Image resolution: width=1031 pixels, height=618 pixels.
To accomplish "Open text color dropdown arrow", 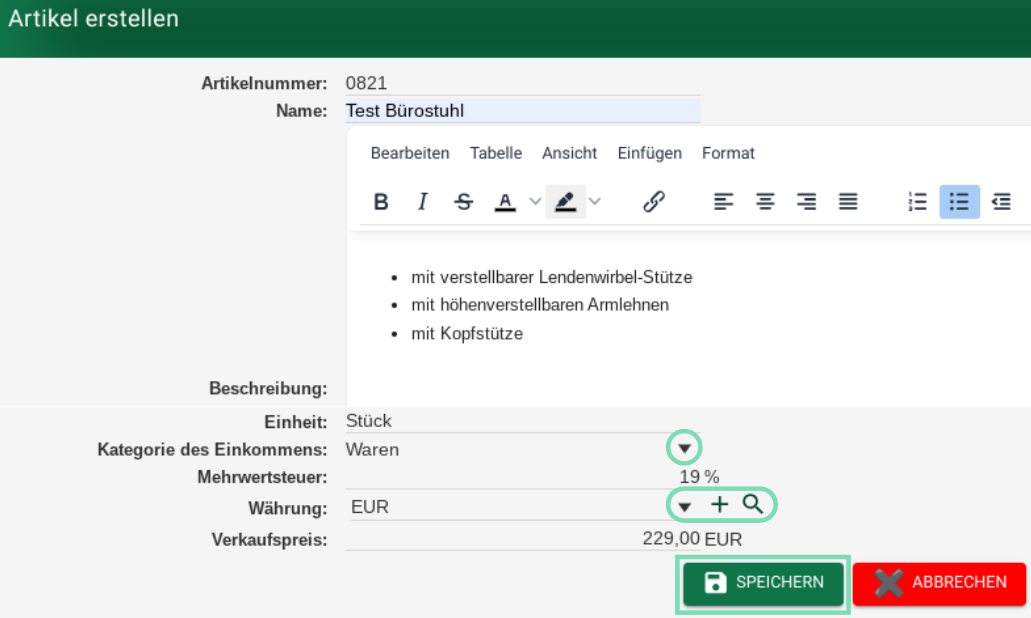I will point(535,202).
